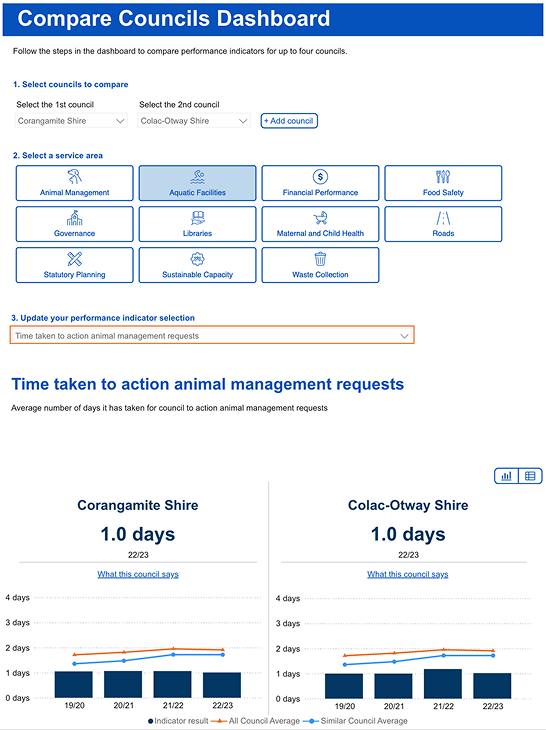
Task: Click the Animal Management dog icon
Action: click(74, 176)
